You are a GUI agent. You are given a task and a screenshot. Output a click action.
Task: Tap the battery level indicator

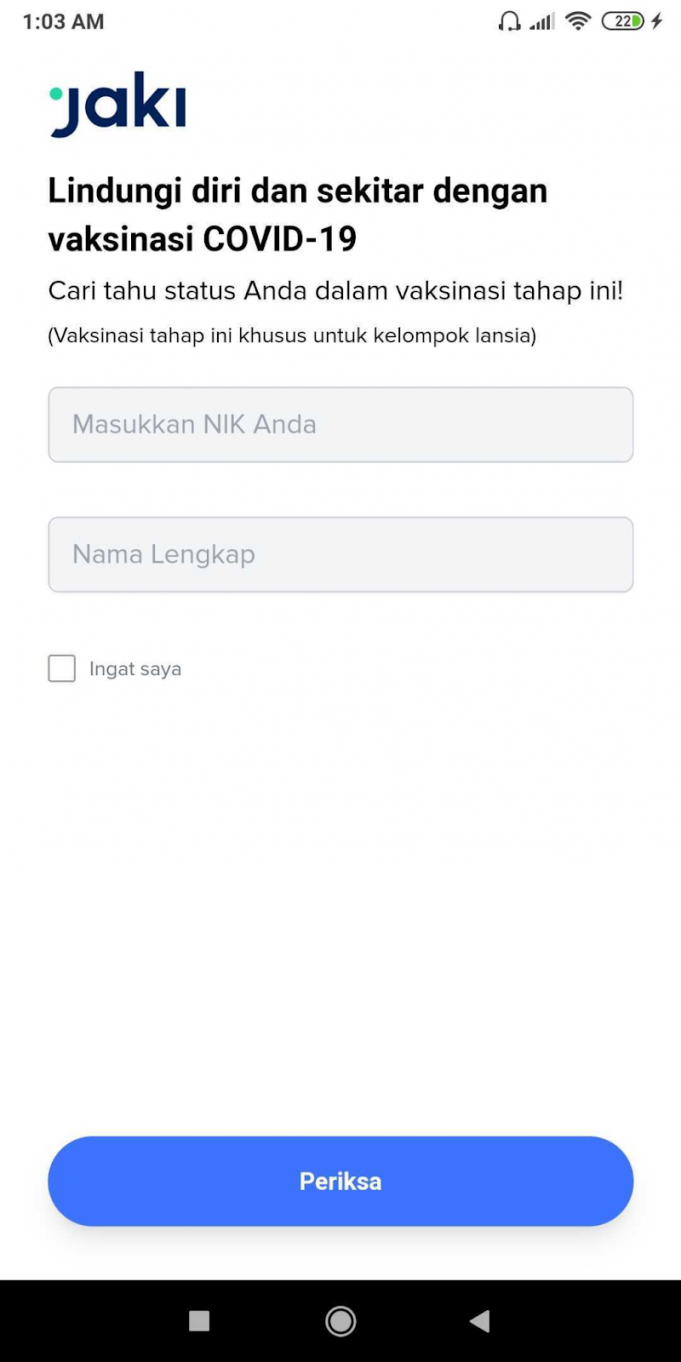pyautogui.click(x=622, y=21)
